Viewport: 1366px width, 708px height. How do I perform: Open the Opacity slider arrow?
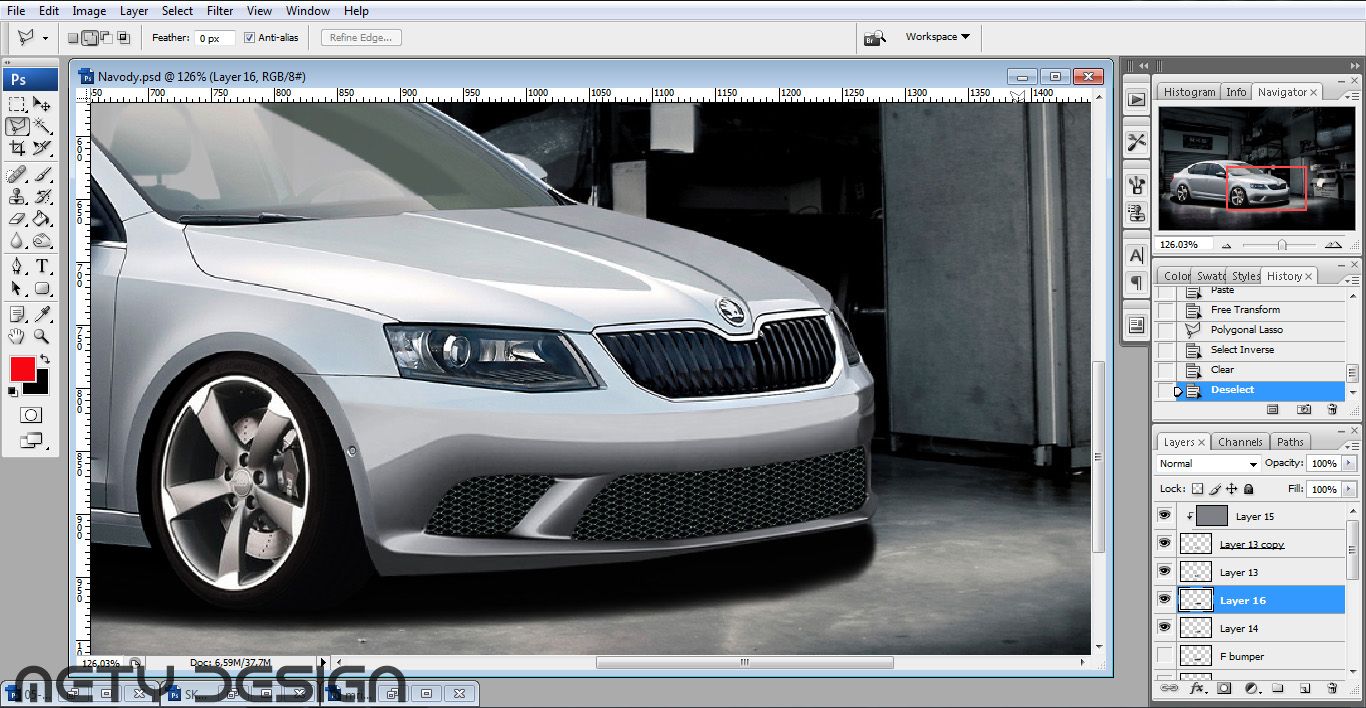coord(1349,464)
